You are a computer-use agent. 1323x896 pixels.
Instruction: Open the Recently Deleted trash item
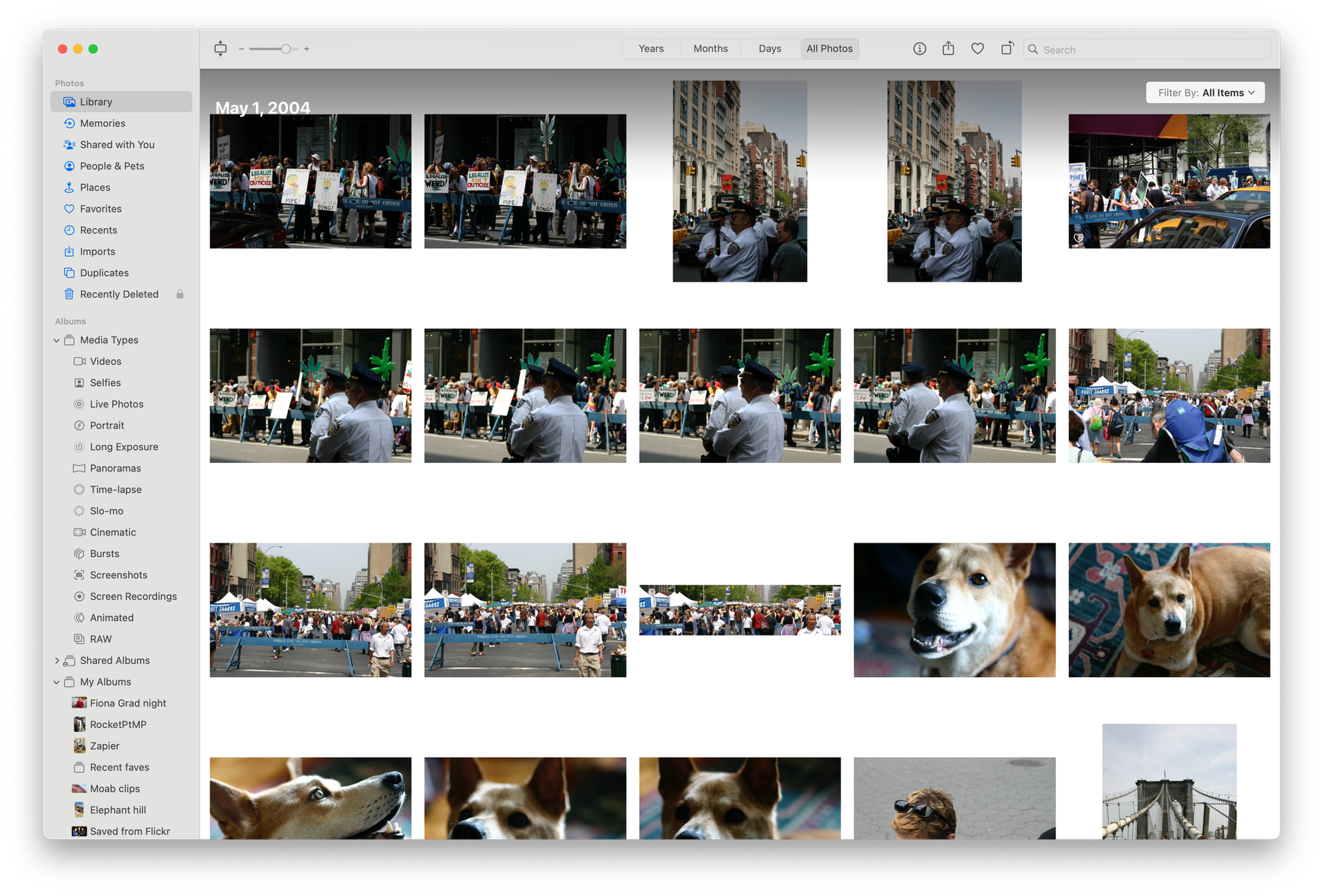pos(119,294)
